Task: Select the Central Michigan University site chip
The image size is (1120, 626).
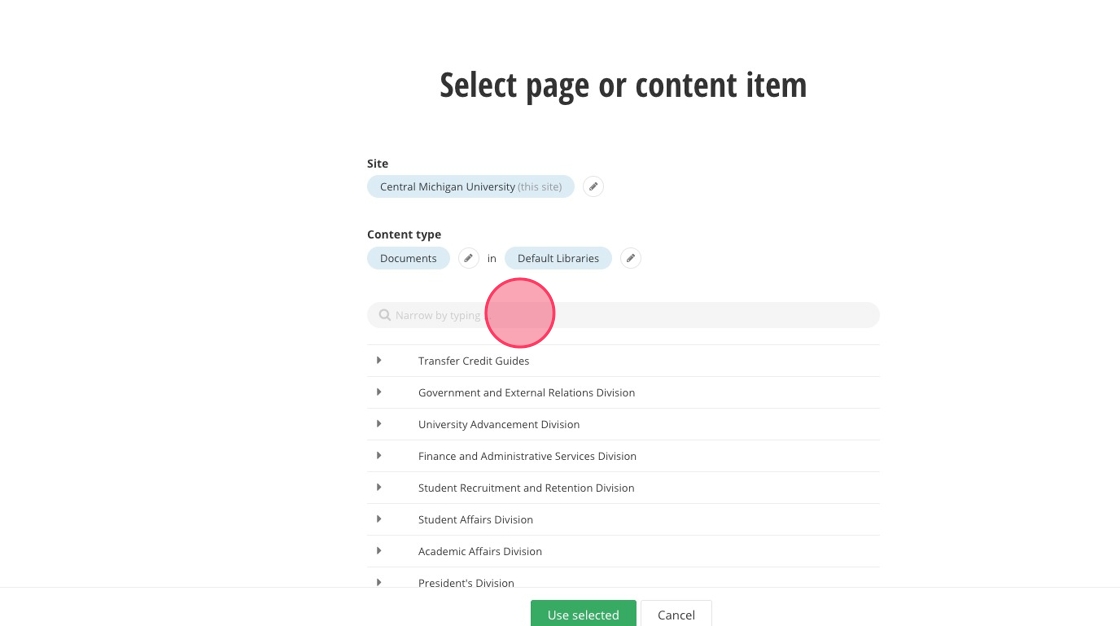Action: point(470,187)
